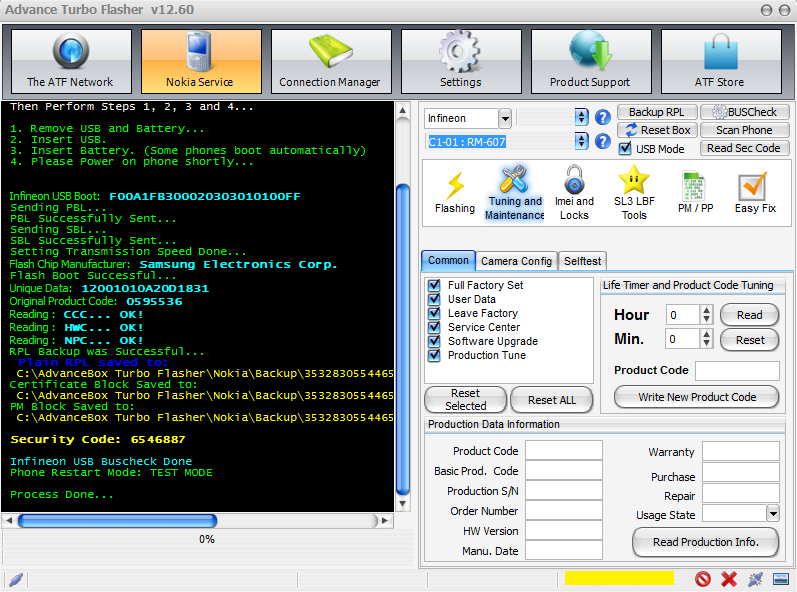Open Imei and Locks padlock tool
Viewport: 797px width, 592px height.
coord(574,193)
